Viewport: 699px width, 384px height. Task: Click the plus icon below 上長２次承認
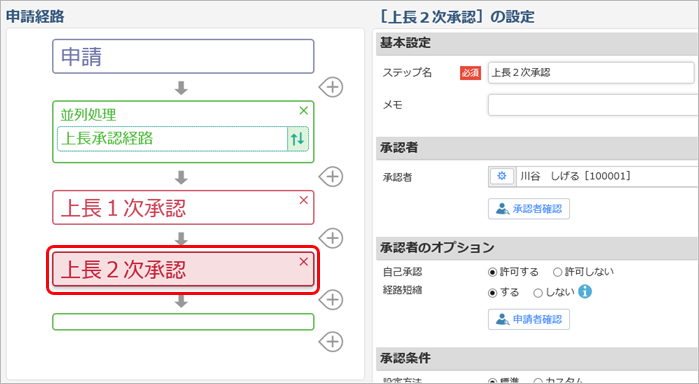tap(331, 299)
